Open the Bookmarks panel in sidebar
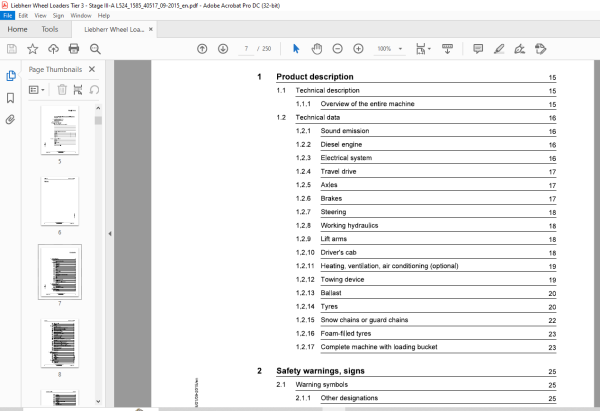 pos(11,98)
